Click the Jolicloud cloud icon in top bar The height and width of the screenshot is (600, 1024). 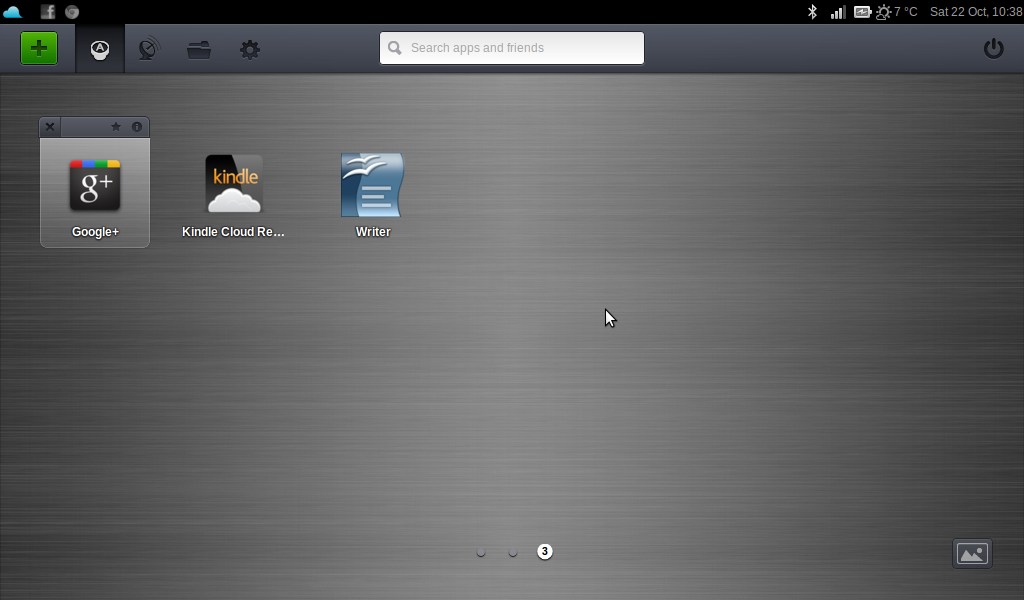[x=13, y=12]
